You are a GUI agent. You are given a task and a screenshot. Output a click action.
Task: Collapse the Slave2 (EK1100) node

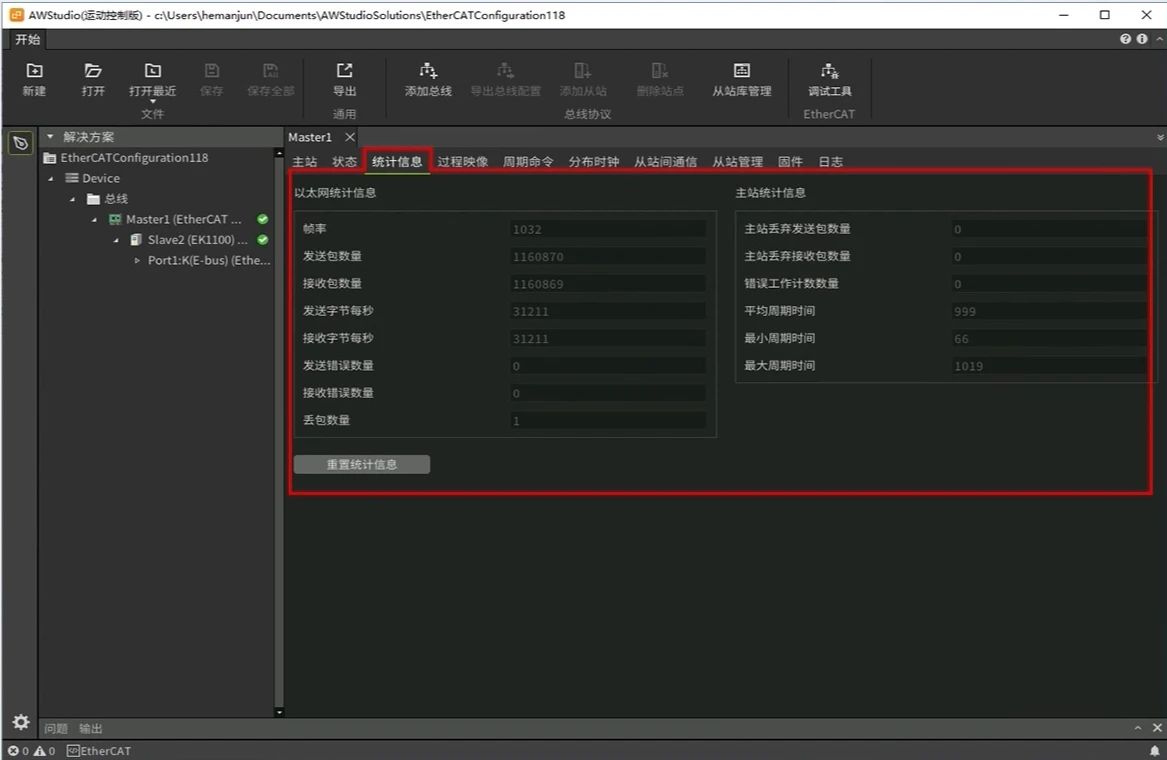pyautogui.click(x=116, y=240)
